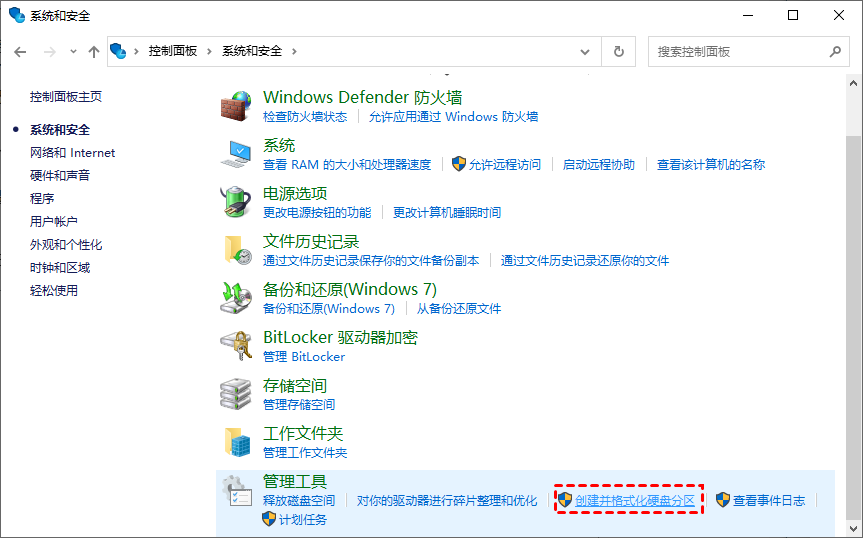Open 外观和个性化 category in sidebar

(x=66, y=245)
